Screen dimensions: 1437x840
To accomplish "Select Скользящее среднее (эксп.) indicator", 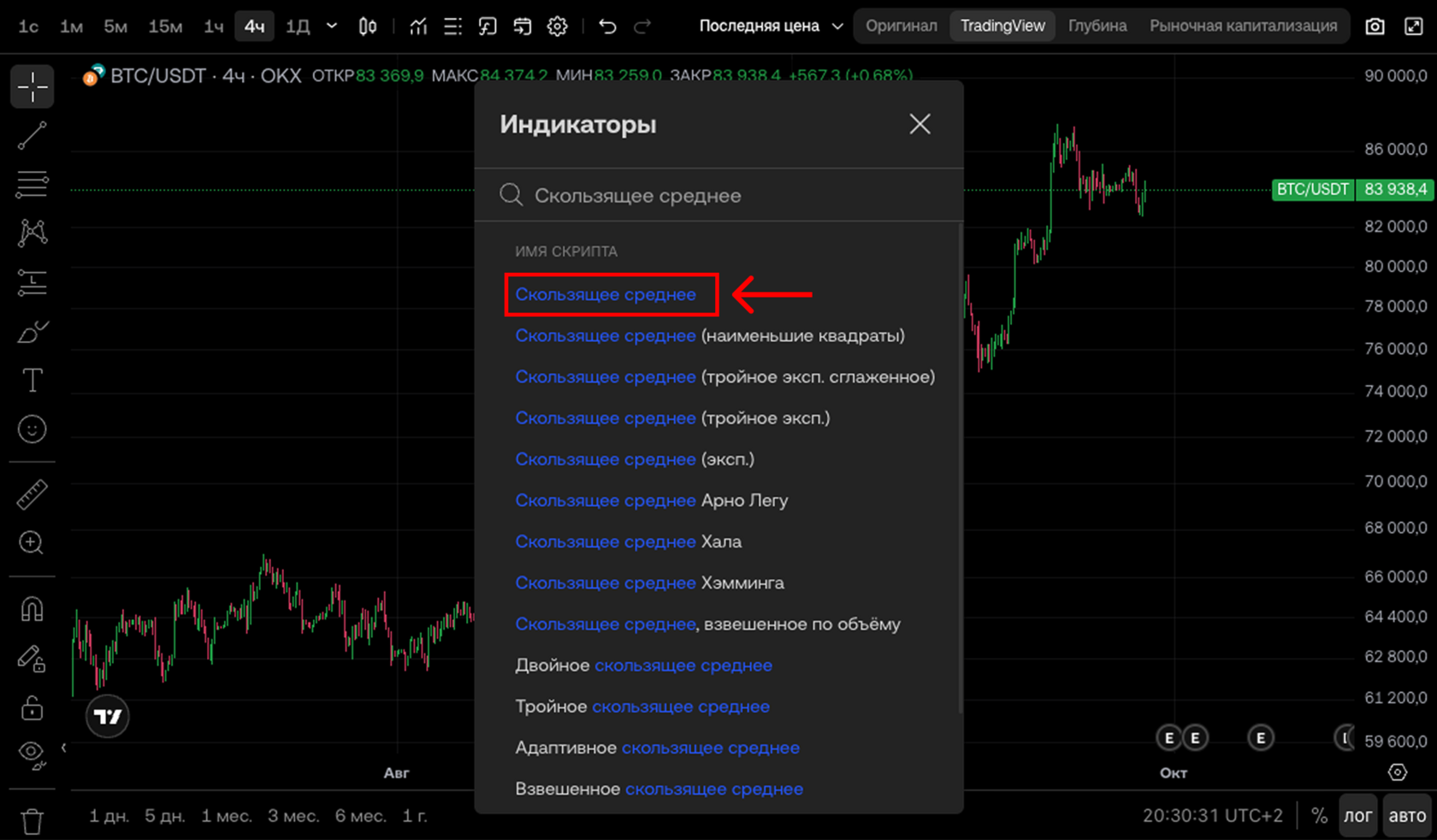I will click(x=635, y=459).
